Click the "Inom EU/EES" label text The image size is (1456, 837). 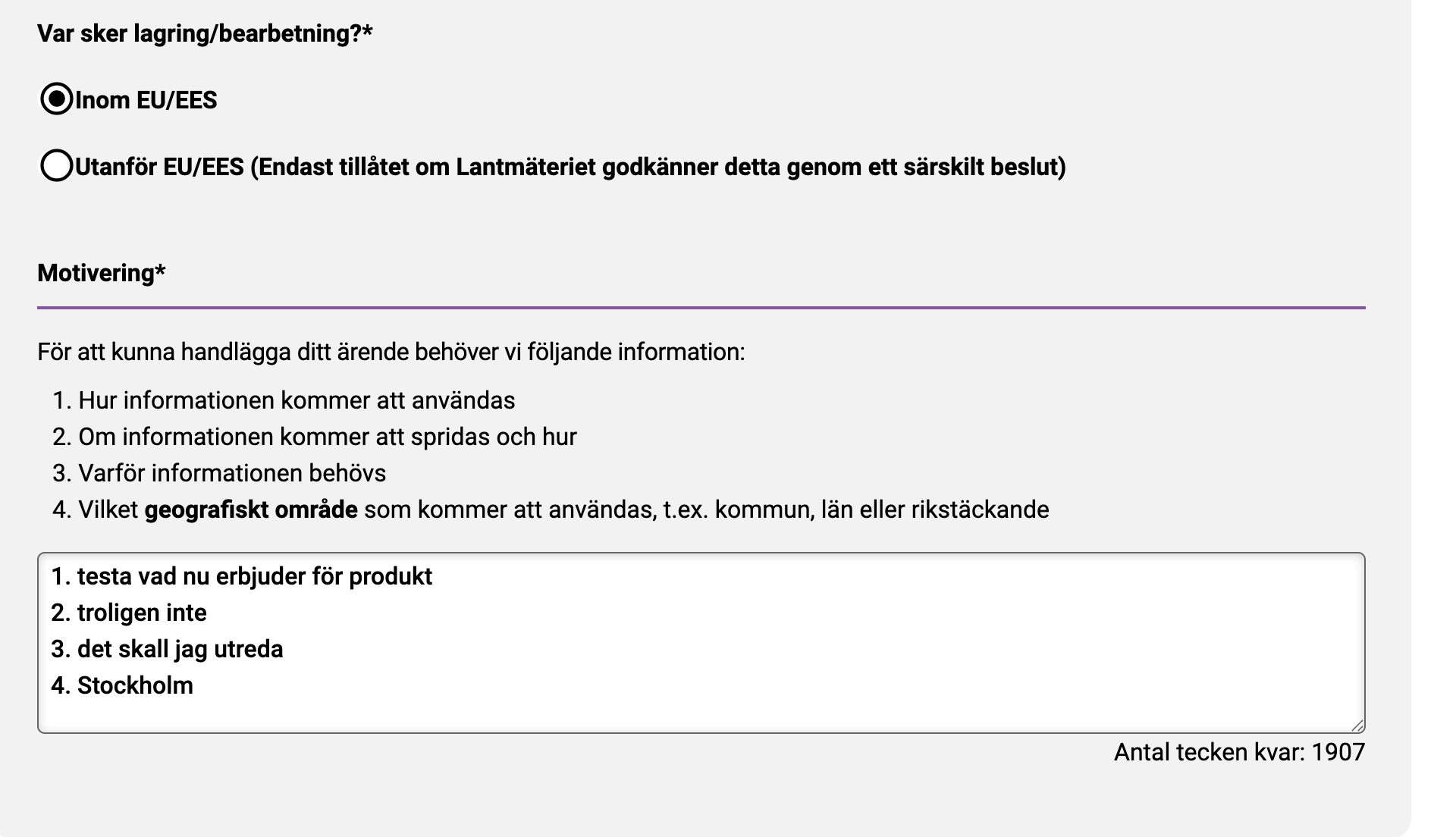[x=146, y=100]
